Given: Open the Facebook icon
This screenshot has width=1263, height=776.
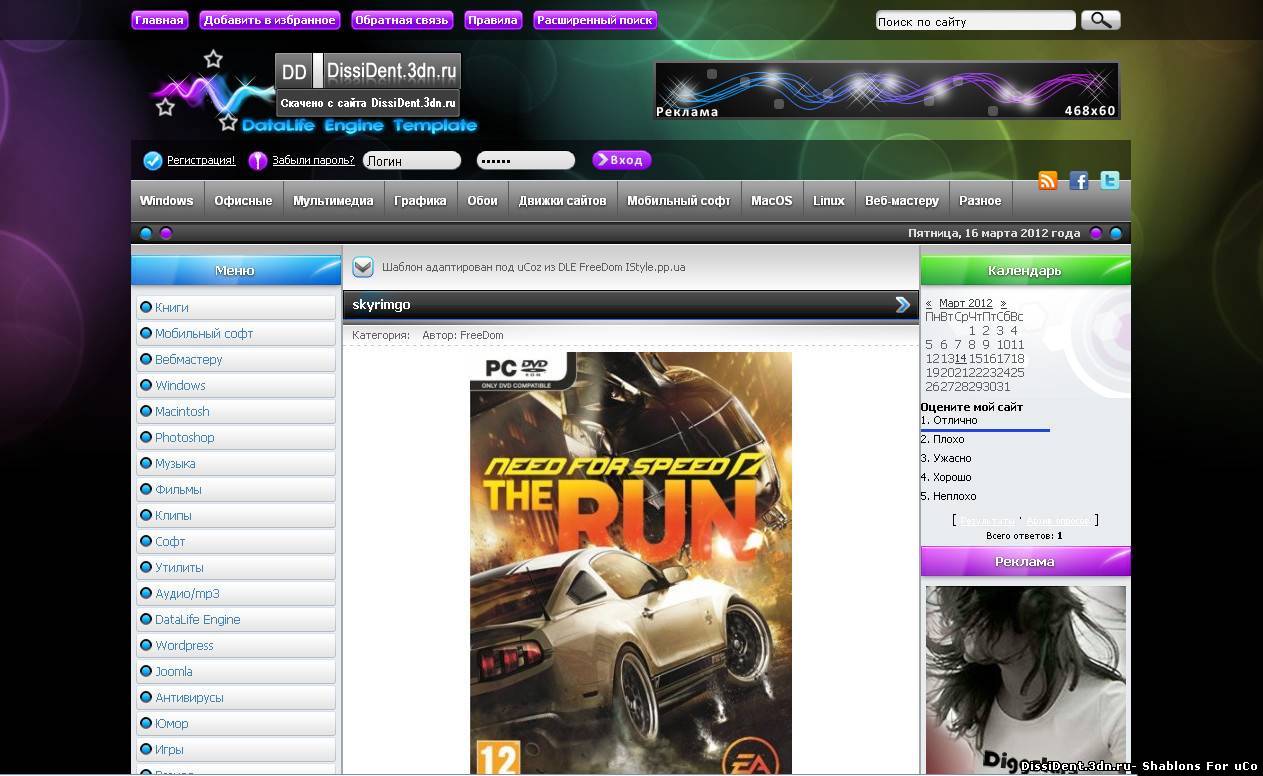Looking at the screenshot, I should click(x=1078, y=180).
